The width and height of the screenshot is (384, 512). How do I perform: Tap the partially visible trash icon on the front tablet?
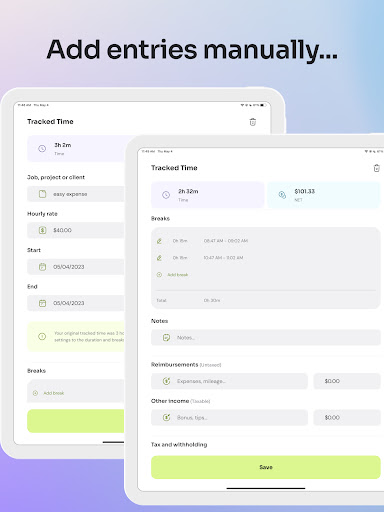[x=377, y=168]
